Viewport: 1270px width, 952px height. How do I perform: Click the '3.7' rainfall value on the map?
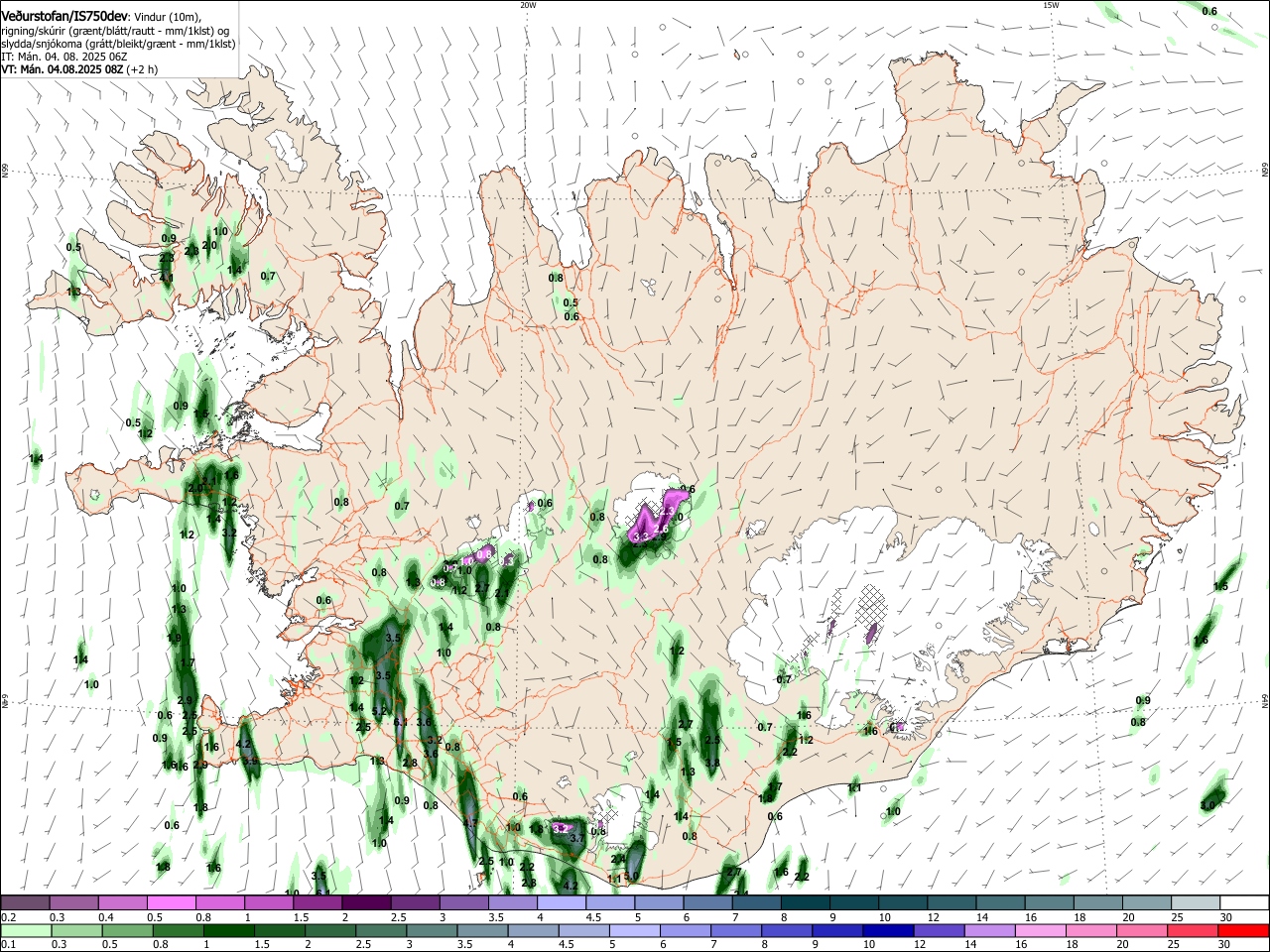(576, 838)
